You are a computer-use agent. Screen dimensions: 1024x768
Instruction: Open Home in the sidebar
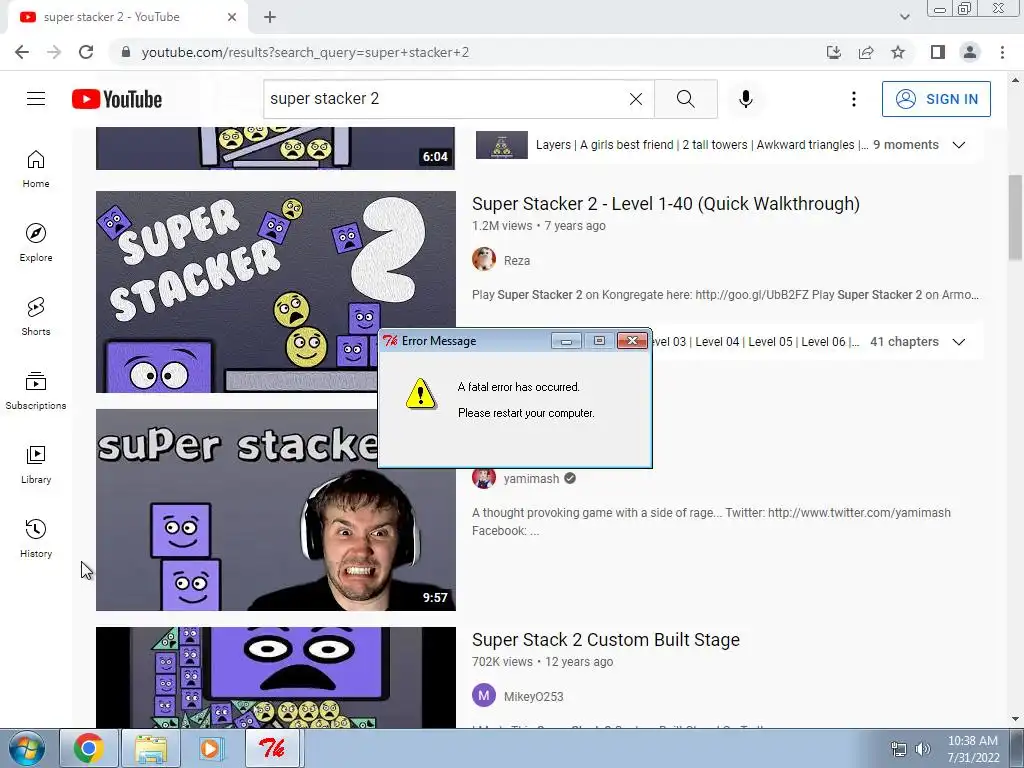point(36,169)
